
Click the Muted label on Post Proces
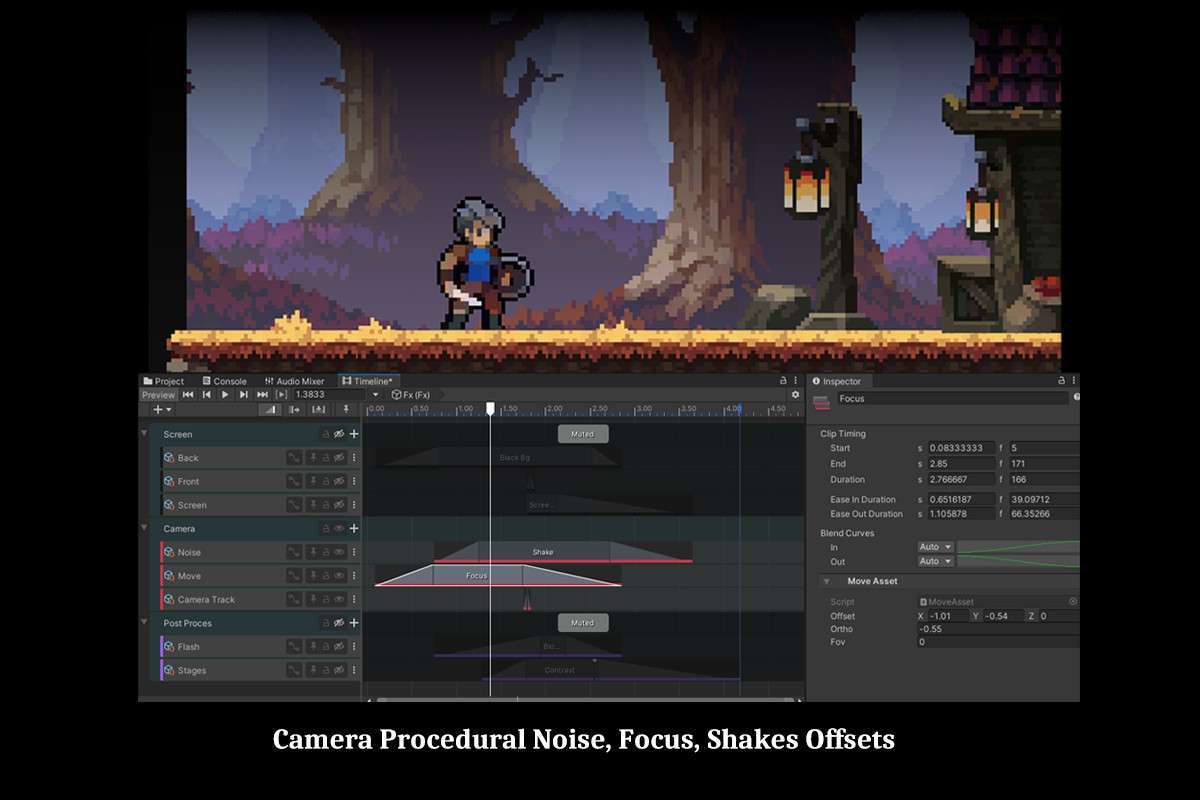click(583, 623)
